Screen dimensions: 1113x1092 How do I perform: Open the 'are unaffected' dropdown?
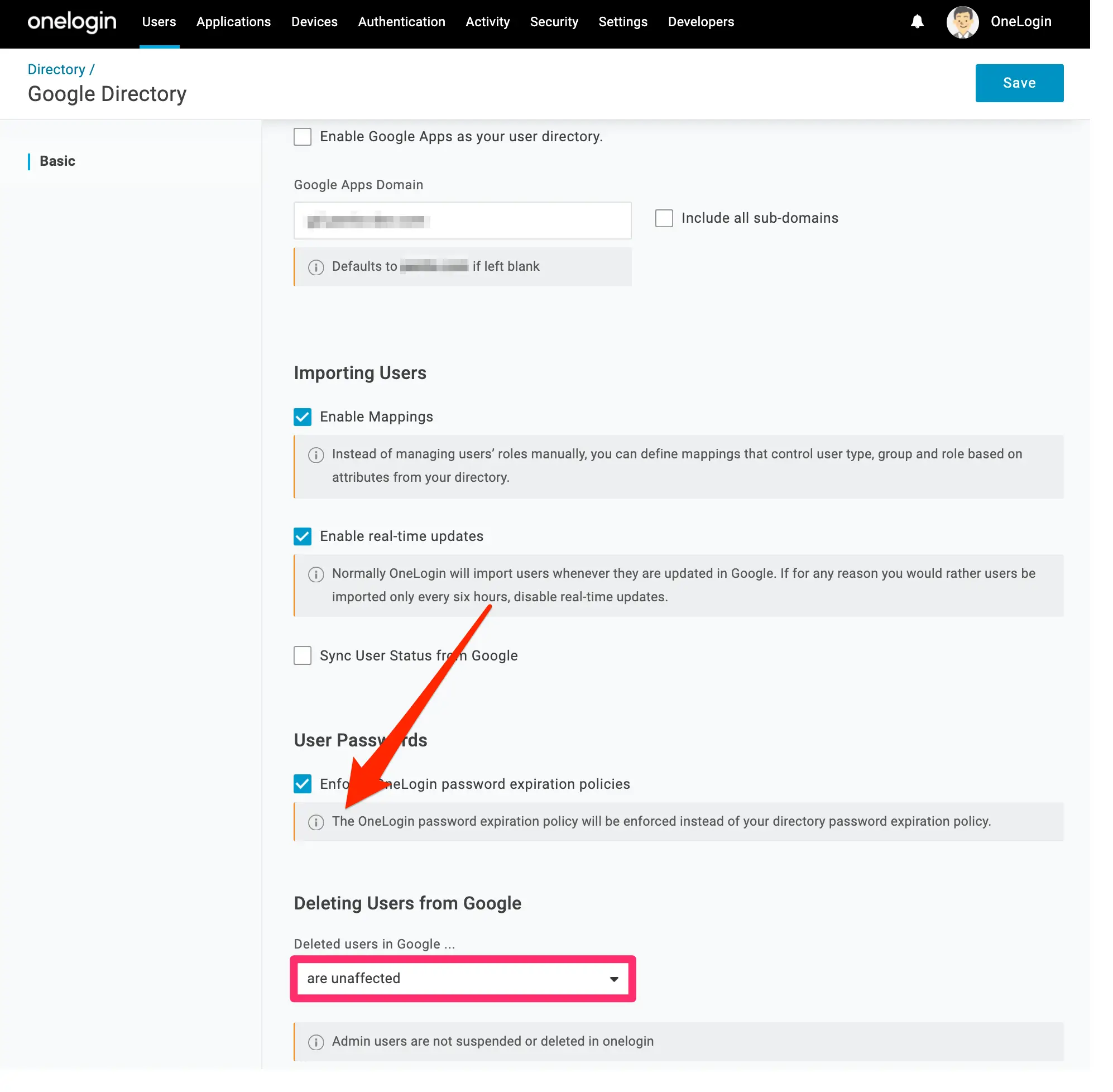[x=462, y=979]
